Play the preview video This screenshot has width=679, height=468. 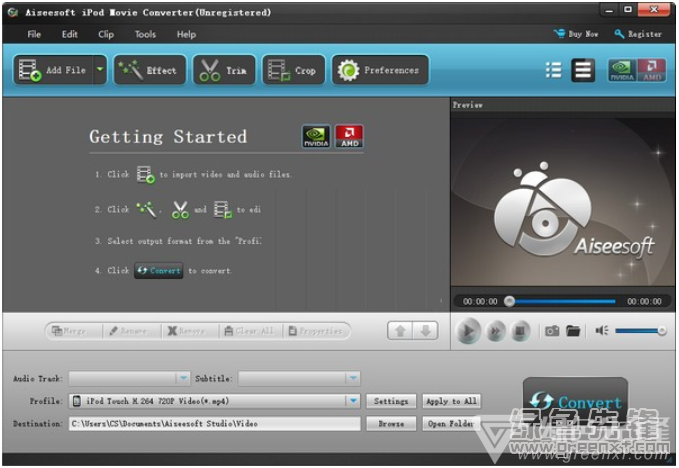[x=468, y=331]
